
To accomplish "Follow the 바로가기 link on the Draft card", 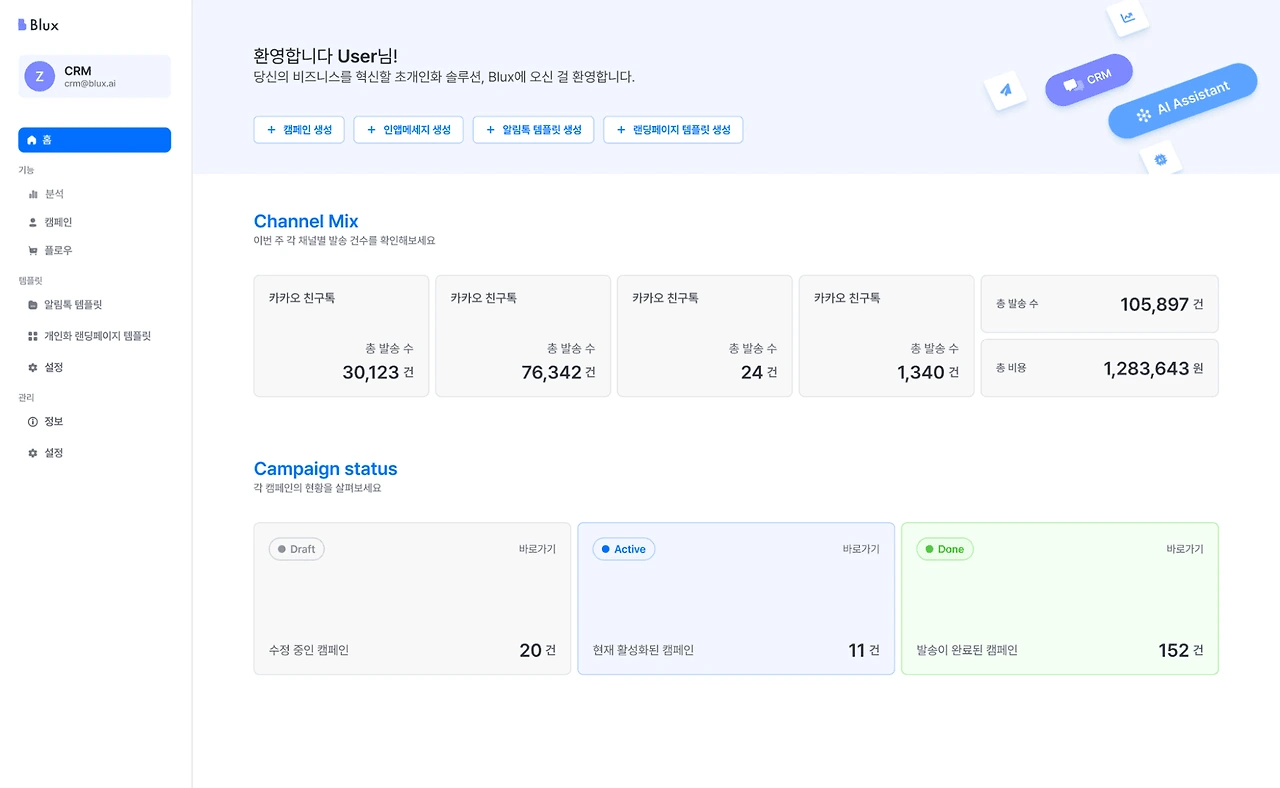I will [537, 549].
